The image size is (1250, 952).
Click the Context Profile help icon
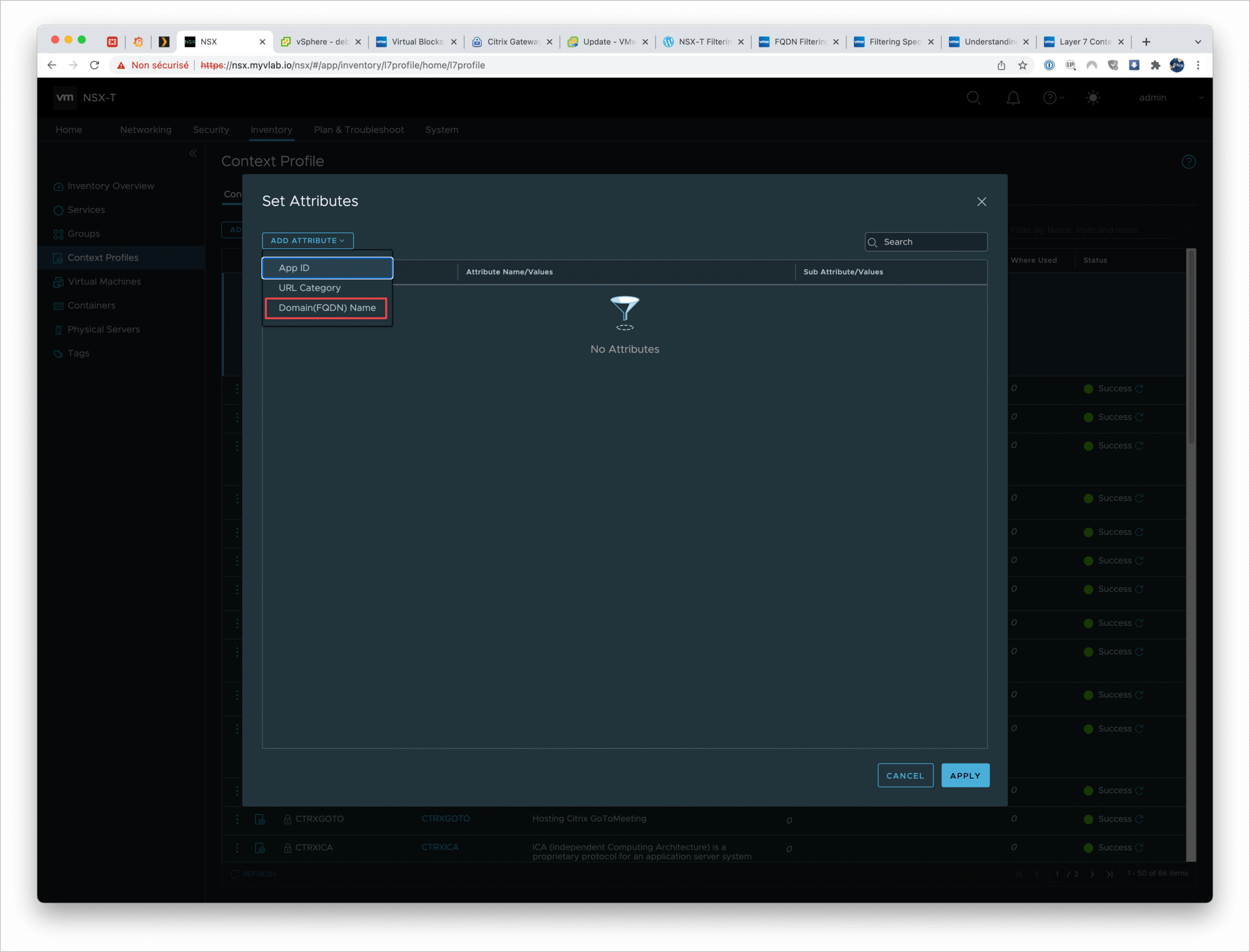click(1188, 162)
